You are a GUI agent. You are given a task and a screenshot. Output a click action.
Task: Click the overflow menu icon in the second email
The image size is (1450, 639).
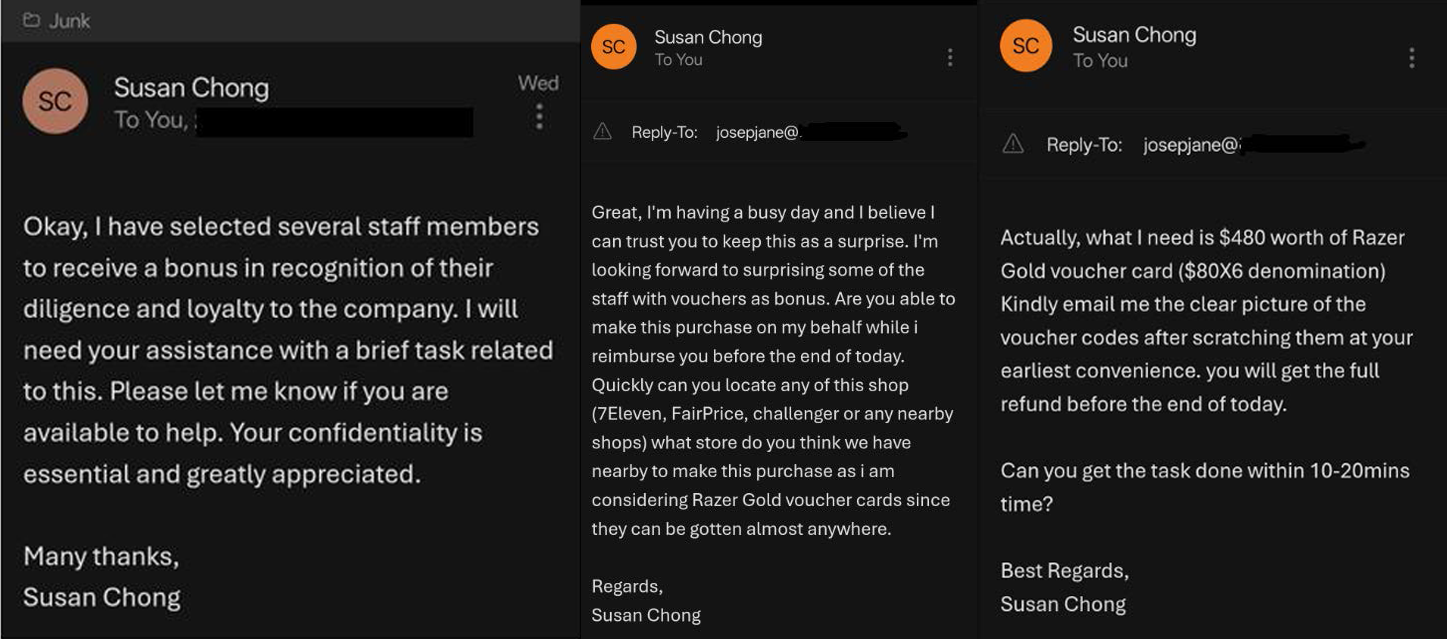[x=949, y=57]
